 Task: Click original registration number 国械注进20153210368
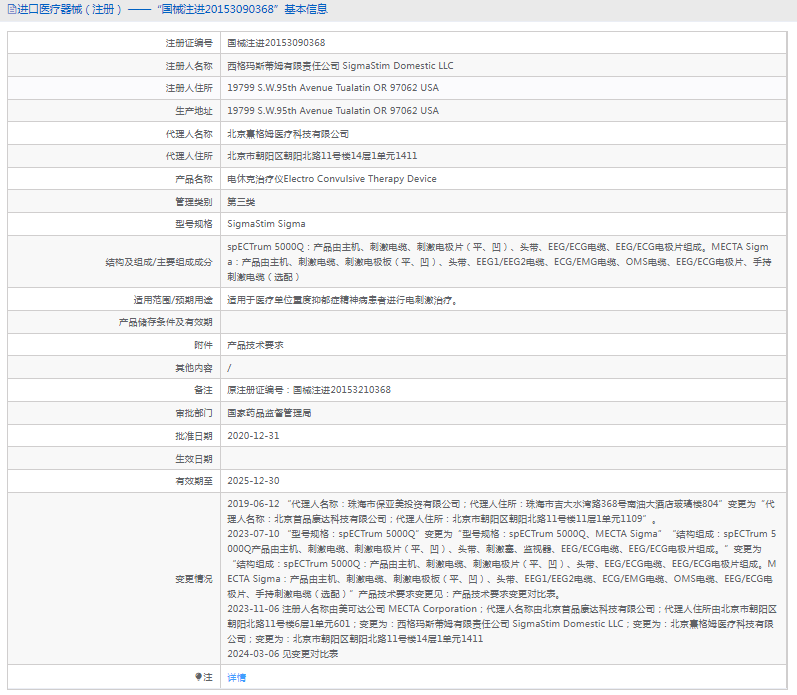pyautogui.click(x=309, y=390)
